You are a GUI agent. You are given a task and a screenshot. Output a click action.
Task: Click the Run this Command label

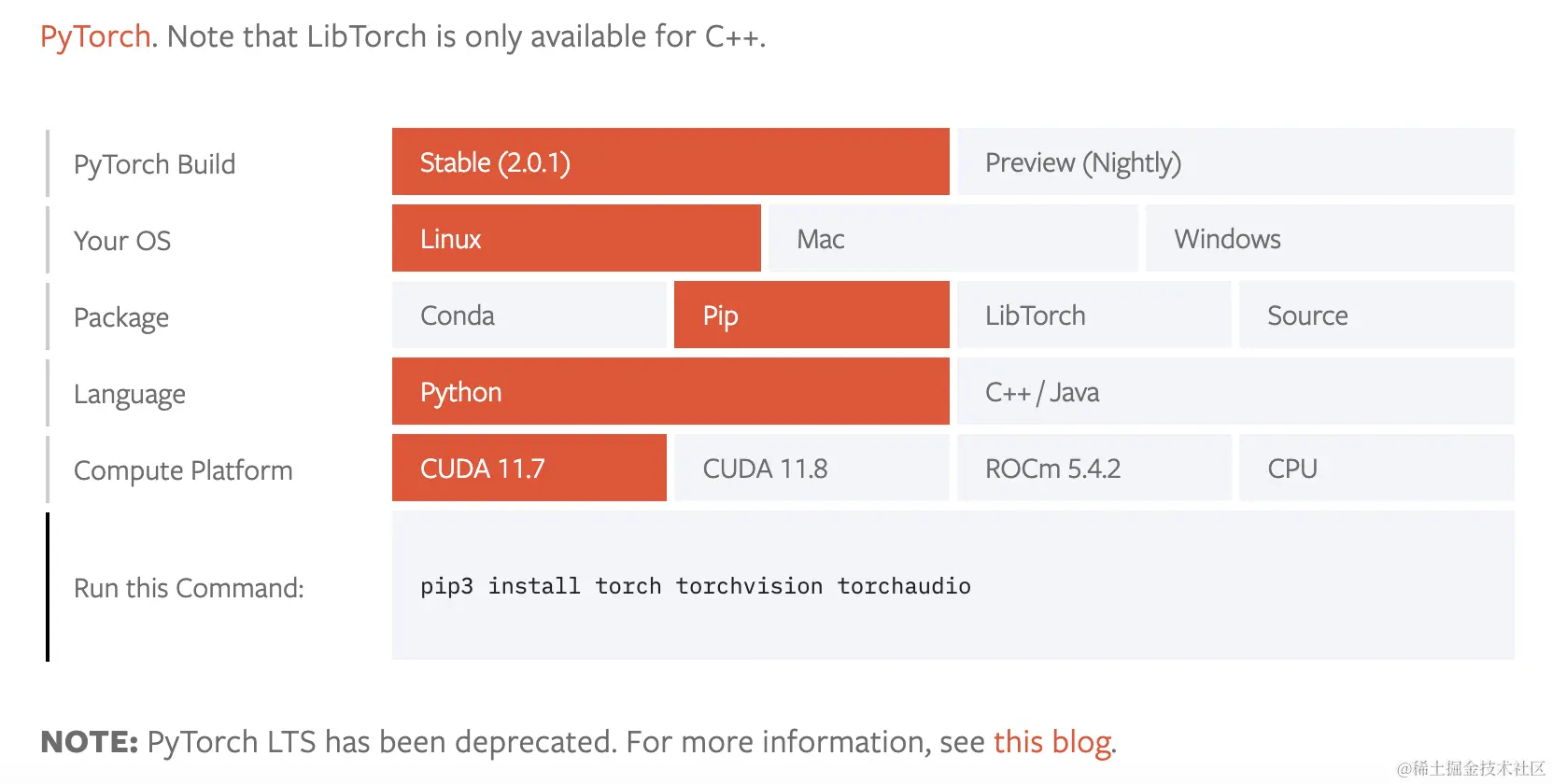click(x=189, y=588)
